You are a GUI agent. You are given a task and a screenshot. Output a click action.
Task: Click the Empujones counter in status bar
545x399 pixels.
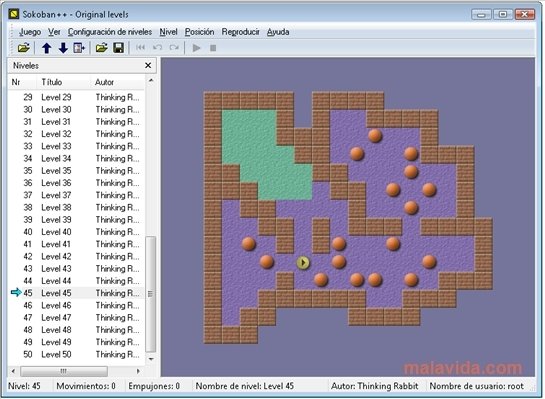point(154,386)
